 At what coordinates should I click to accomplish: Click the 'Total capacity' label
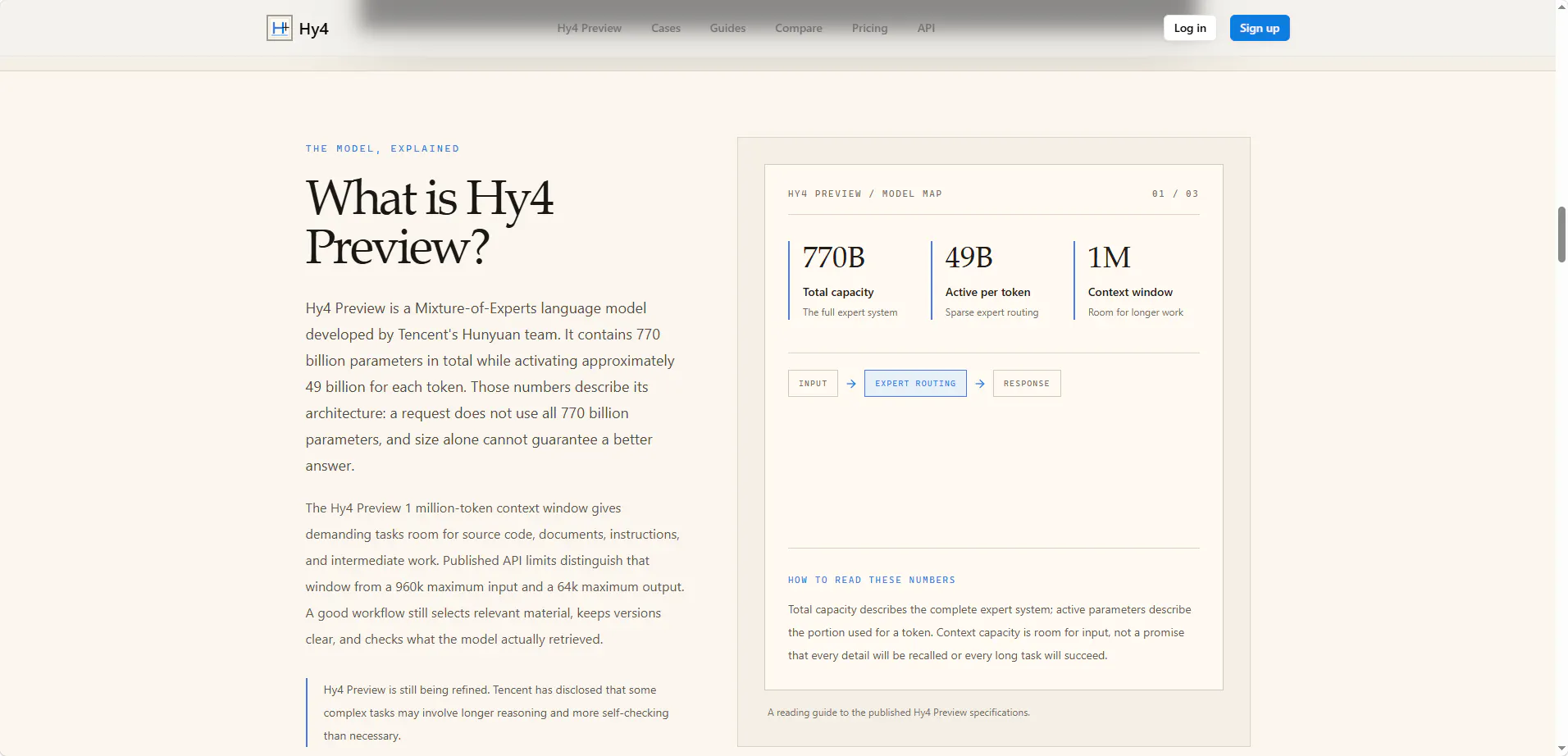838,292
